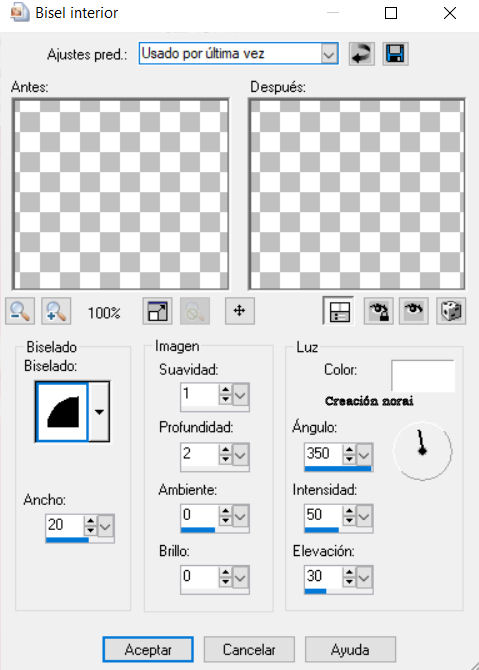Click the Cancelar button

click(x=249, y=649)
